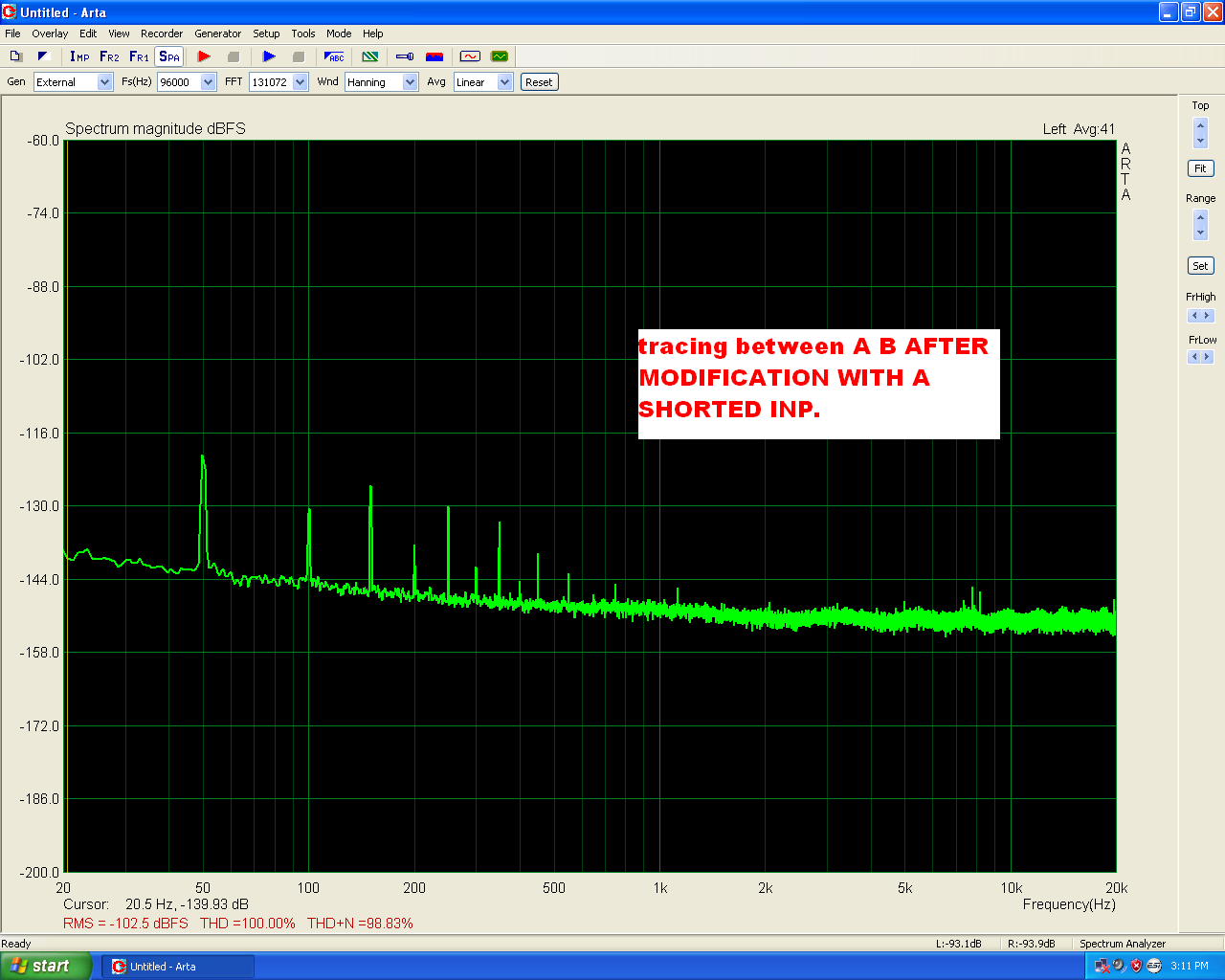This screenshot has width=1225, height=980.
Task: Click the black-and-white signal view toolbar icon
Action: [43, 56]
